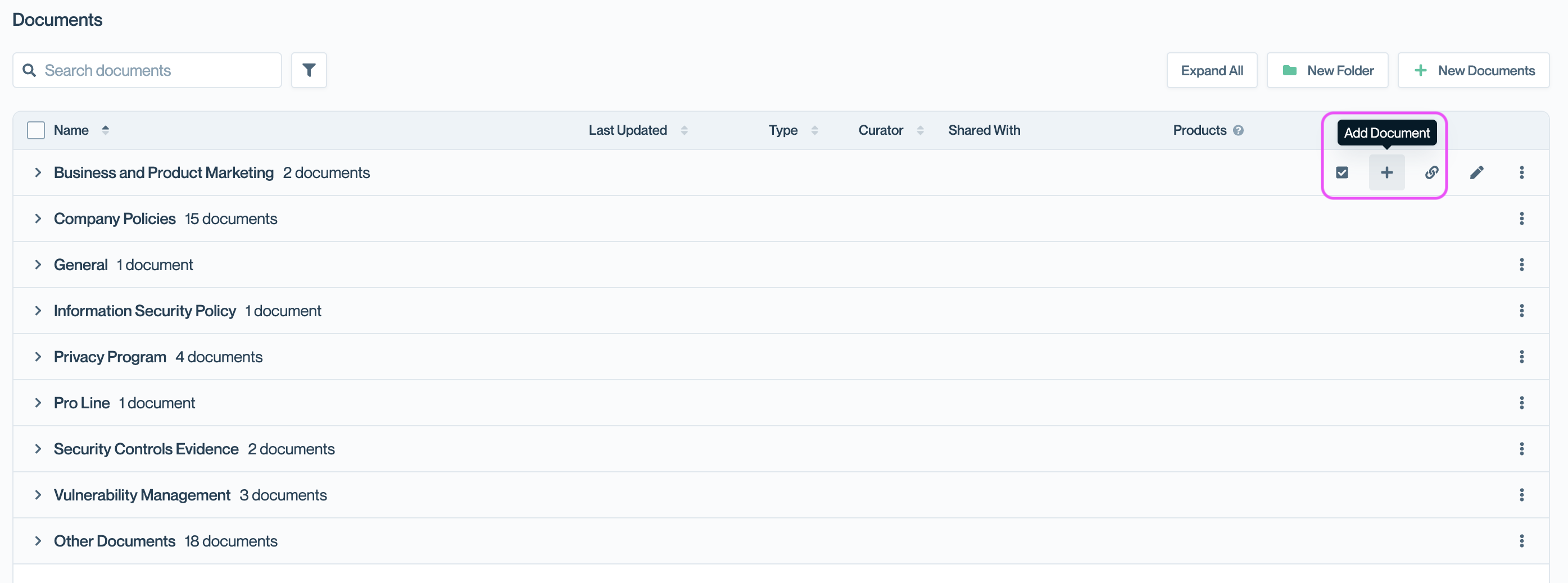Click the Other Documents folder name
Image resolution: width=1568 pixels, height=583 pixels.
115,541
